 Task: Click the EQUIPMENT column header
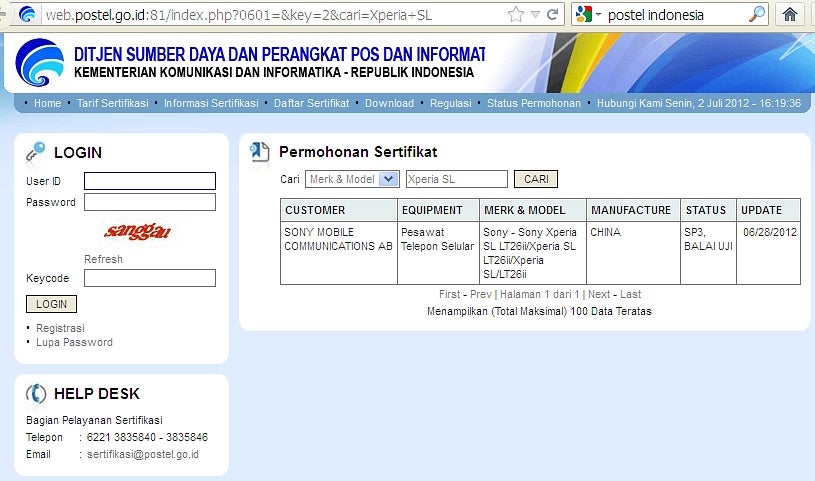tap(438, 210)
